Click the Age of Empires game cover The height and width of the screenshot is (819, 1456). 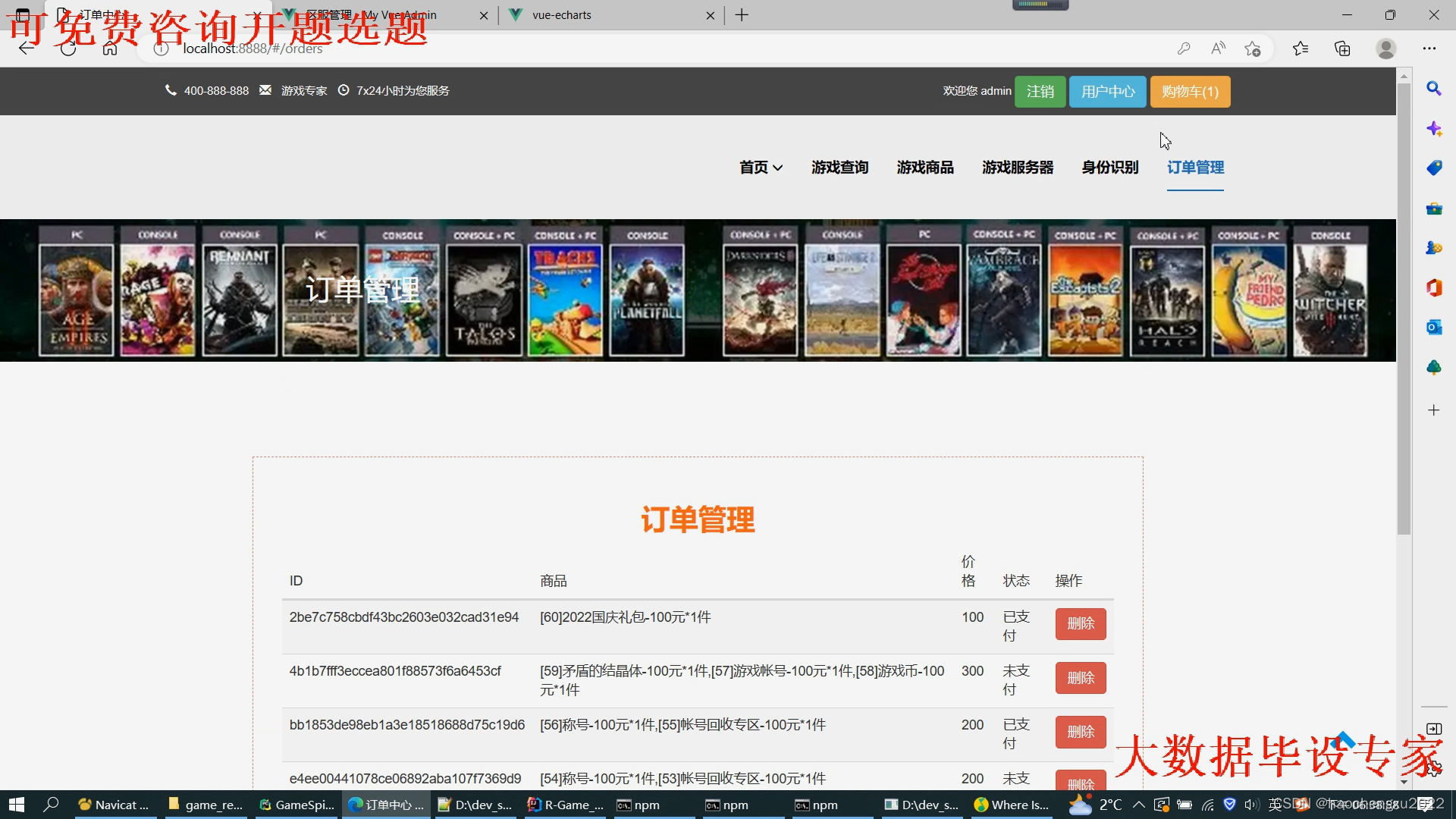point(77,300)
